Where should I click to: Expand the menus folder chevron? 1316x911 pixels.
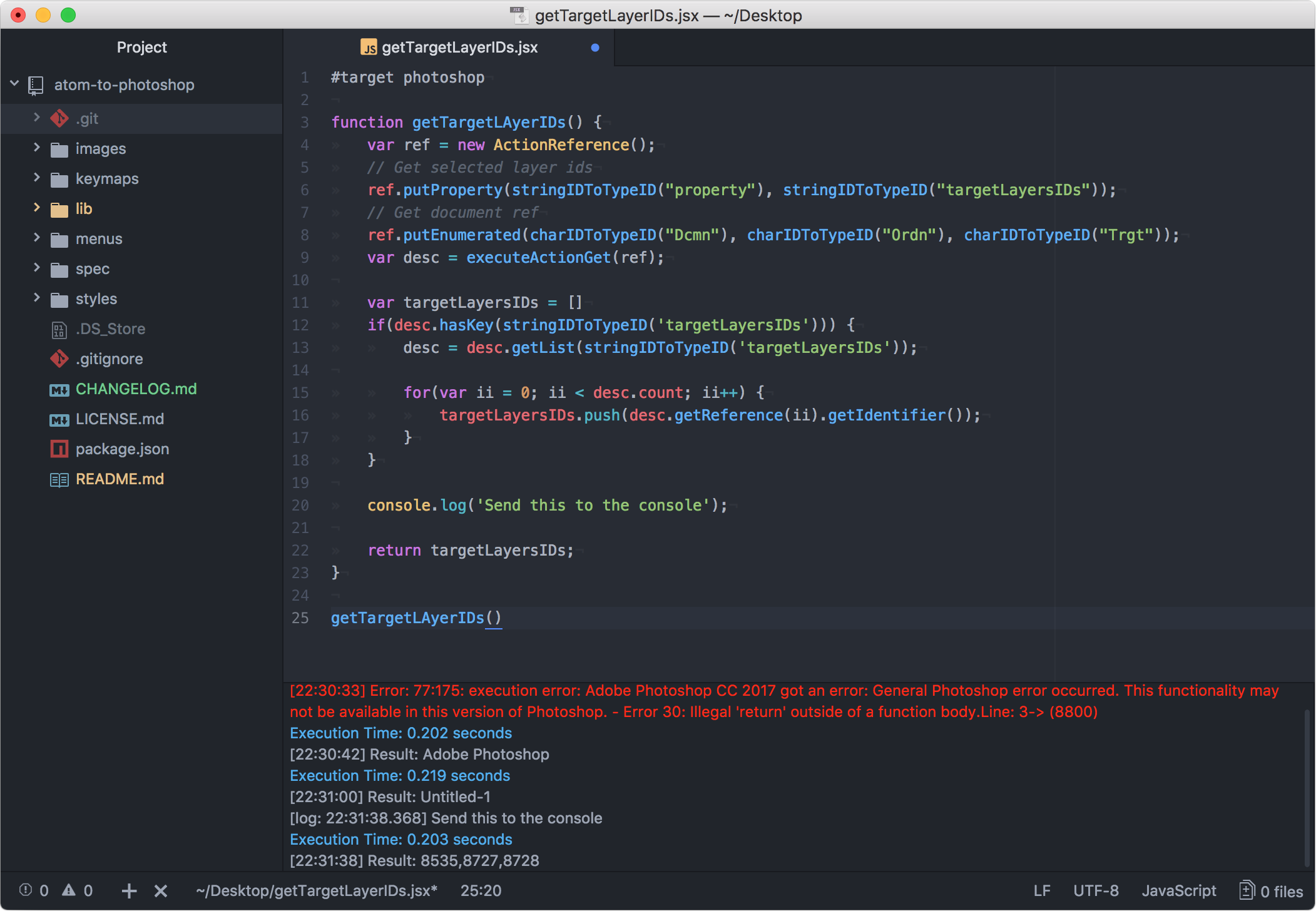tap(36, 237)
